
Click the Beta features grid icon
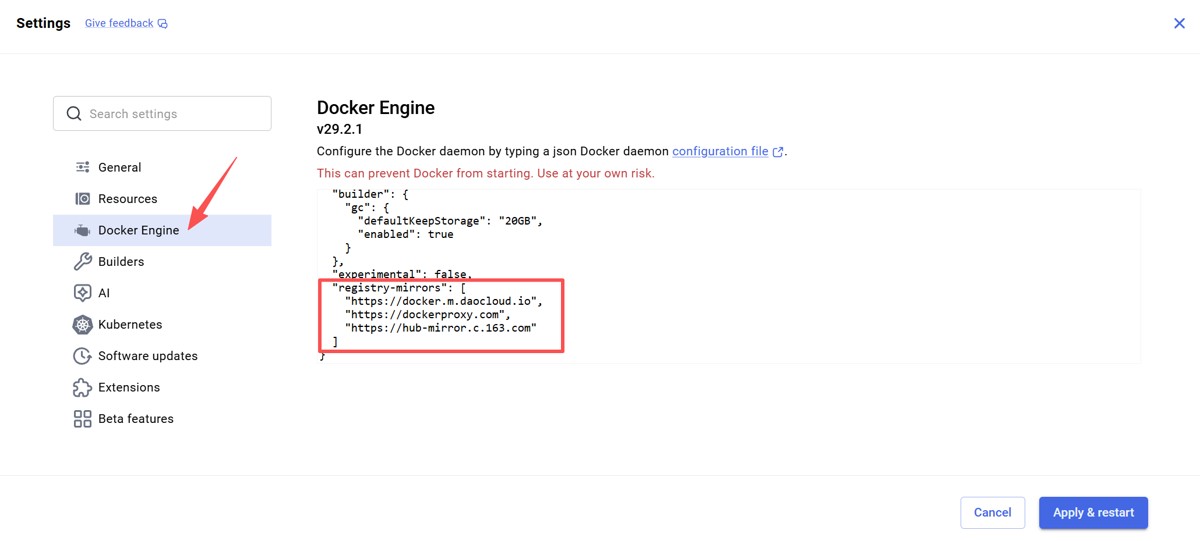(x=82, y=419)
